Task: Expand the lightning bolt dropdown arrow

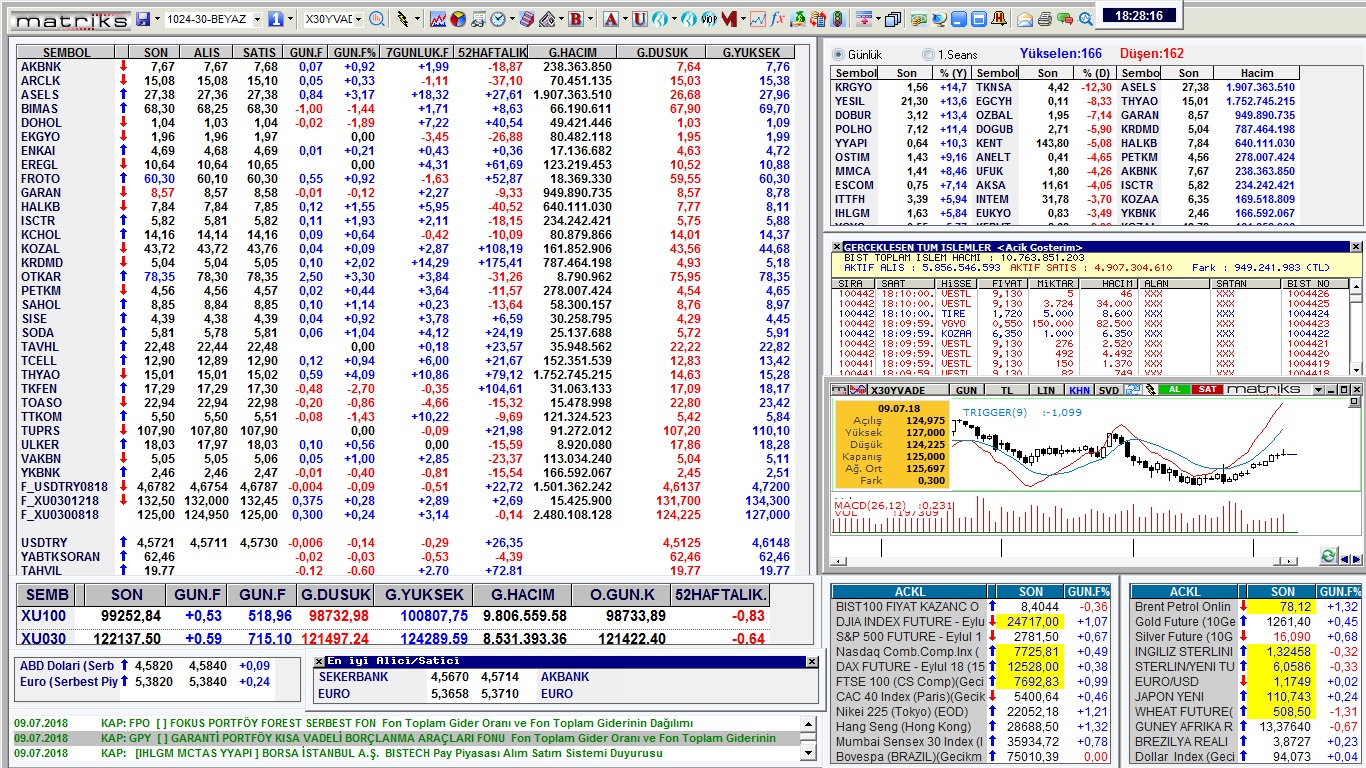Action: [417, 19]
